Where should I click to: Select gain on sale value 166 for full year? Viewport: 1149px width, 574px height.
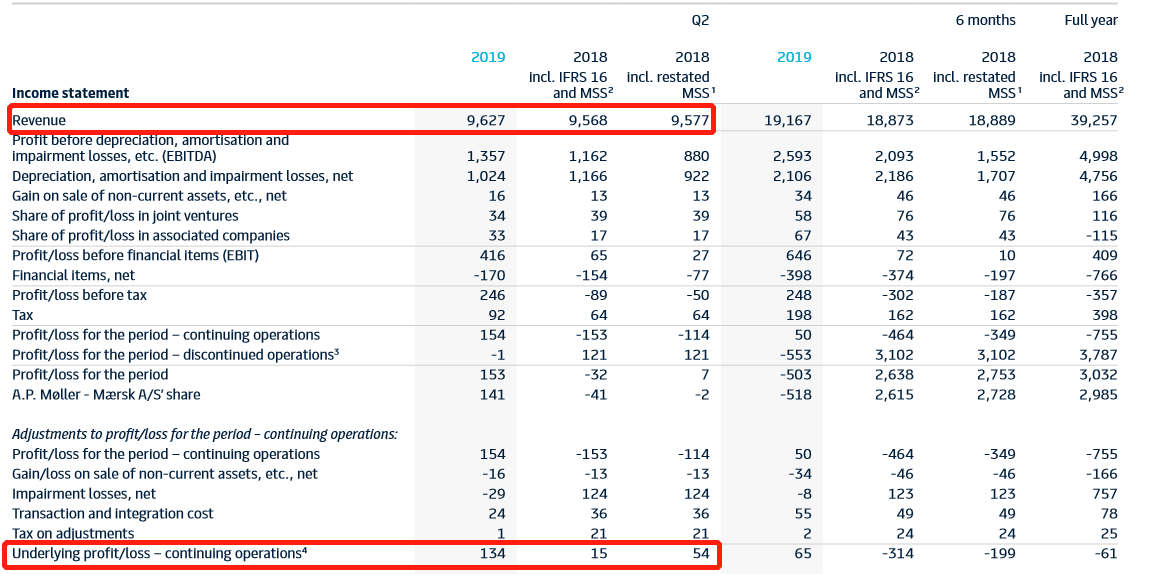click(1105, 196)
